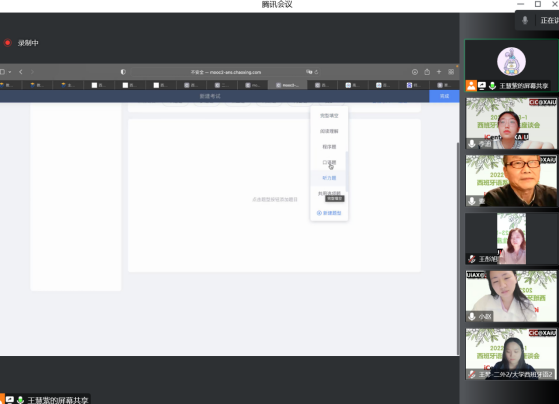Toggle the microphone icon in speaking indicator
Image resolution: width=559 pixels, height=404 pixels.
pyautogui.click(x=525, y=20)
